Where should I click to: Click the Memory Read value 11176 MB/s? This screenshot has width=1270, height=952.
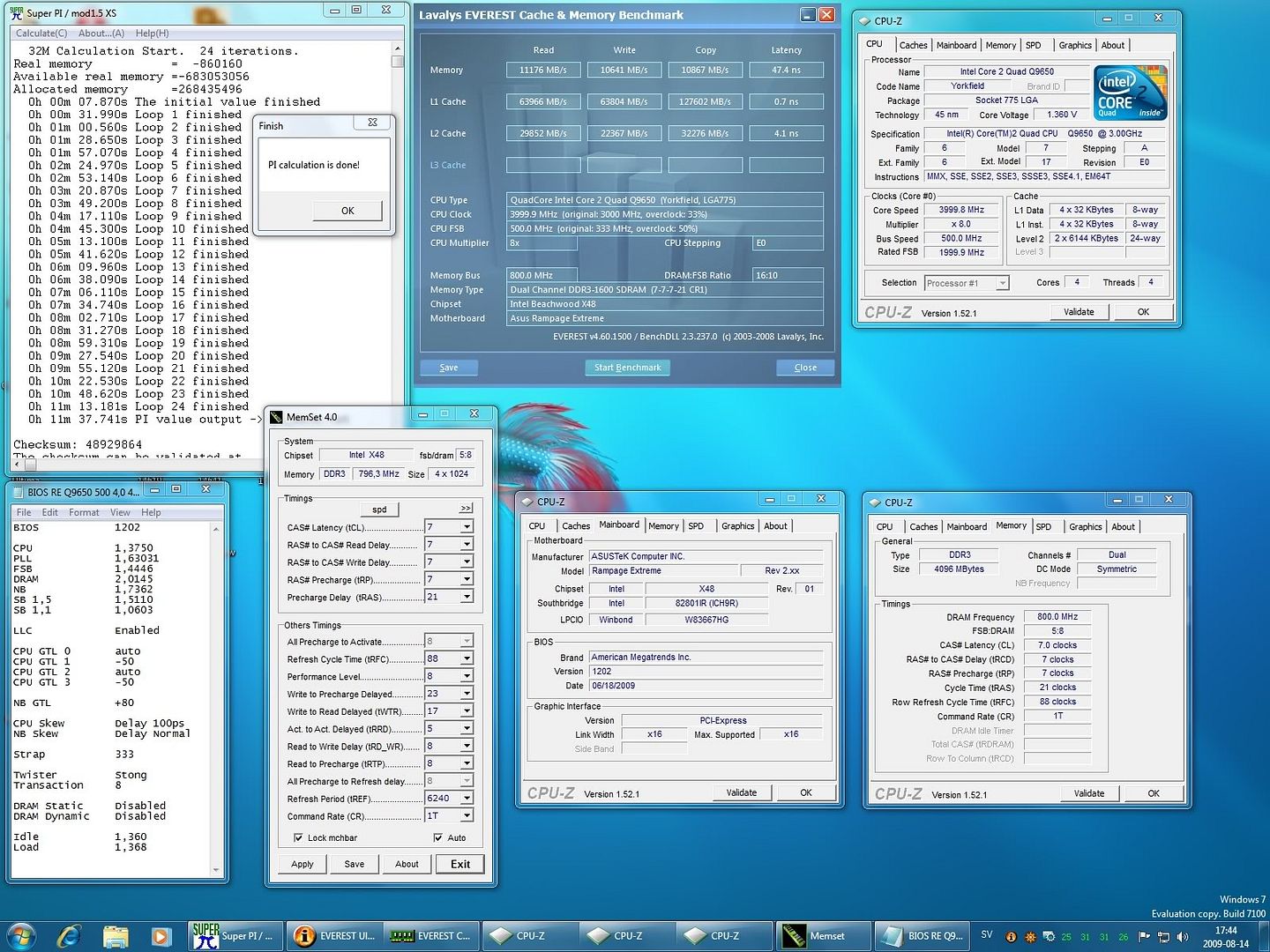tap(542, 70)
